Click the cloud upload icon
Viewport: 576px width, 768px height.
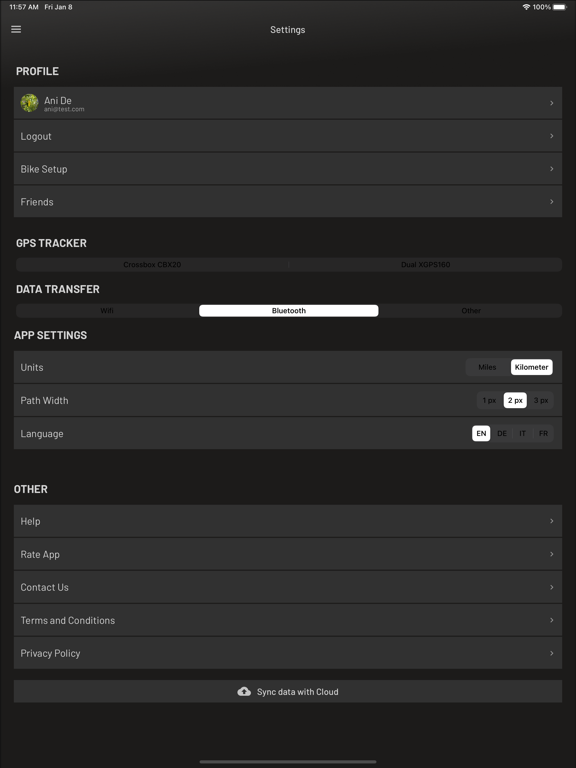pos(244,692)
